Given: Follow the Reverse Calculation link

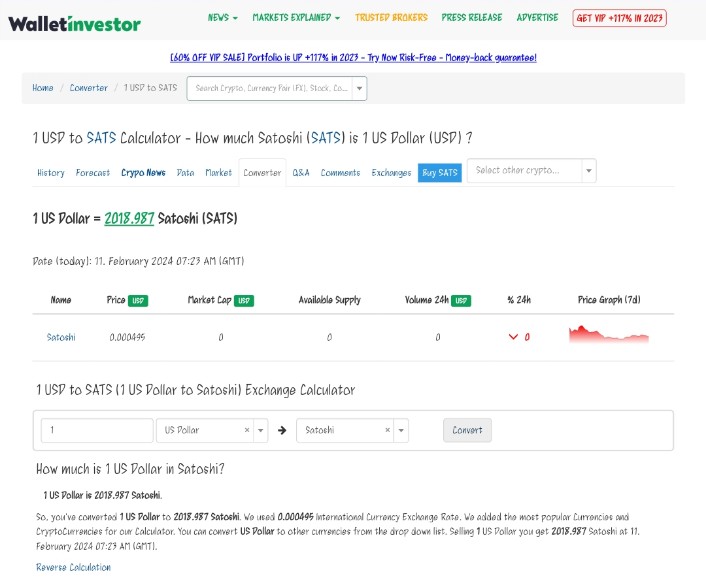Looking at the screenshot, I should pos(73,567).
